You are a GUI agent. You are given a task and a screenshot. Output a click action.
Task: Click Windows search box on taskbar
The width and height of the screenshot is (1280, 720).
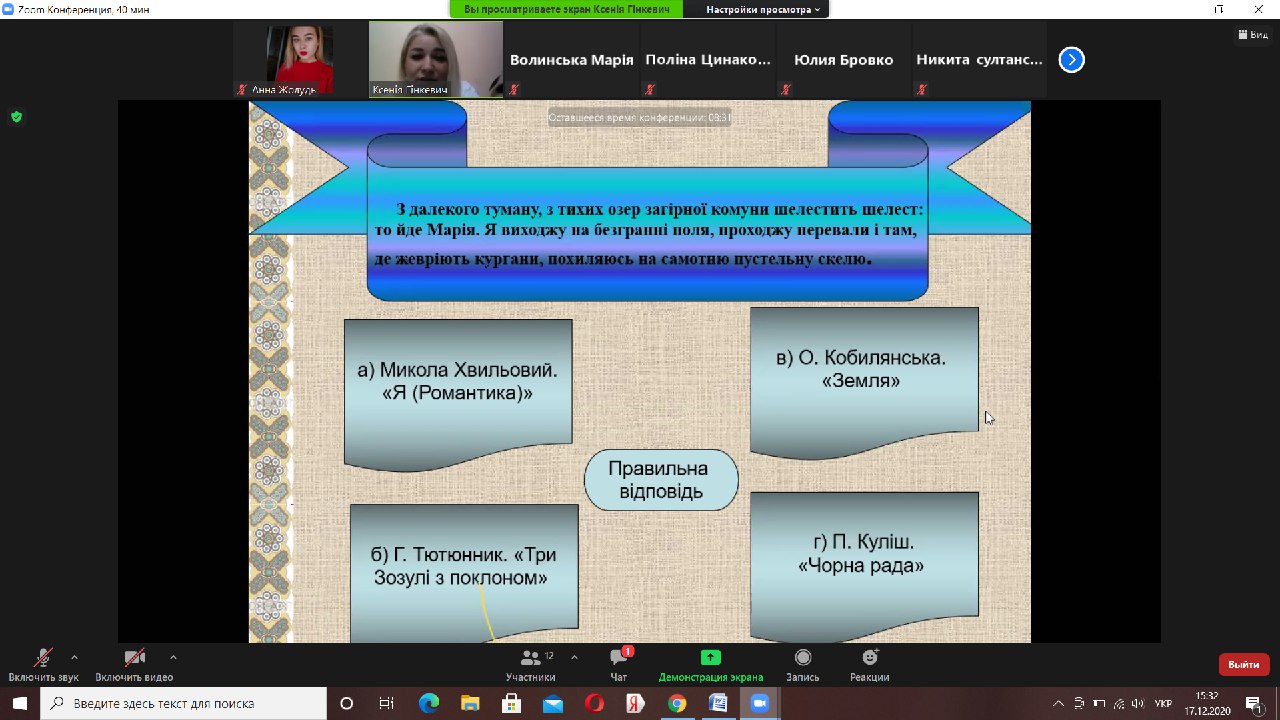coord(185,704)
